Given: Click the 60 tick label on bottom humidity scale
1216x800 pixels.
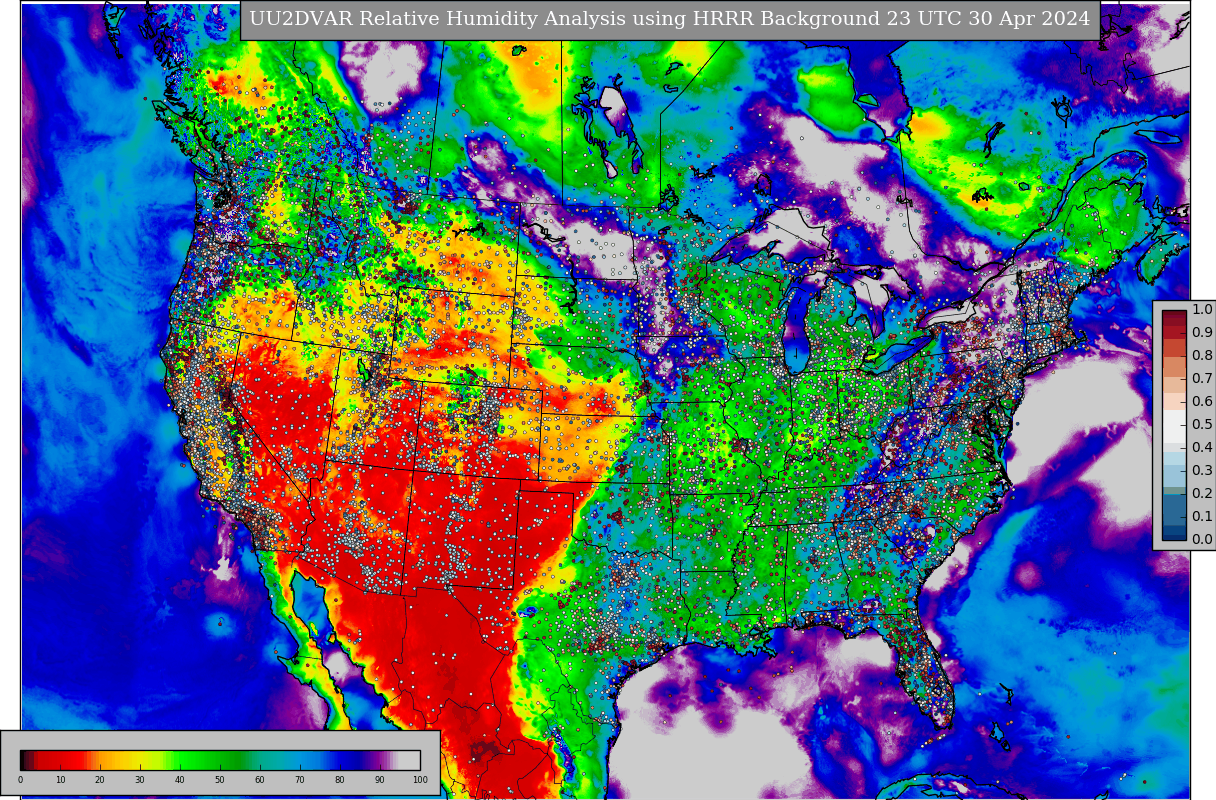Looking at the screenshot, I should pyautogui.click(x=260, y=780).
